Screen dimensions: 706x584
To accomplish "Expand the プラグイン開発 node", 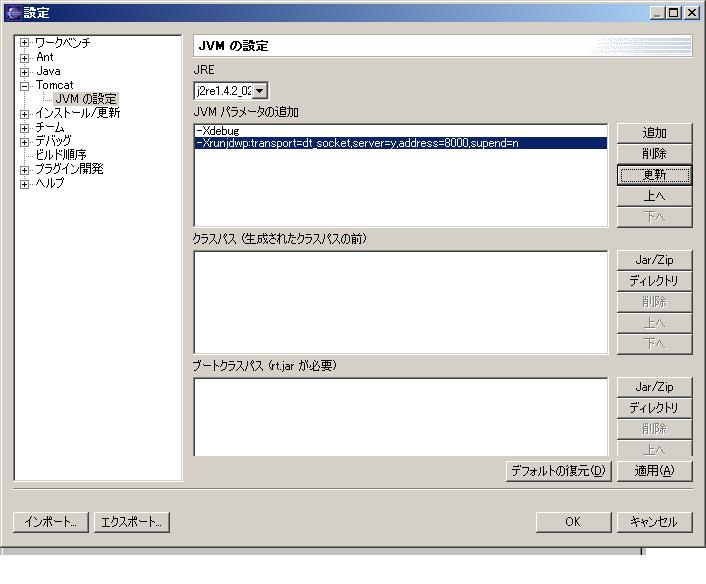I will 24,170.
